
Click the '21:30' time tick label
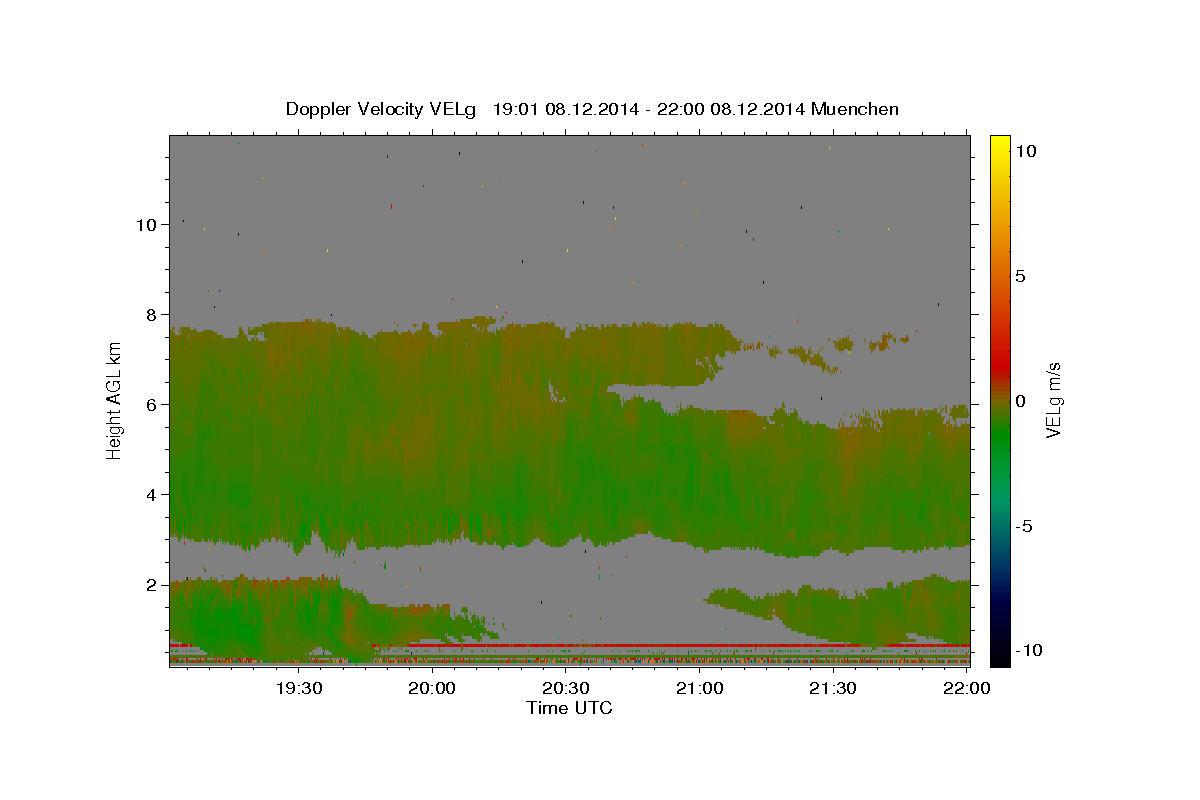833,689
